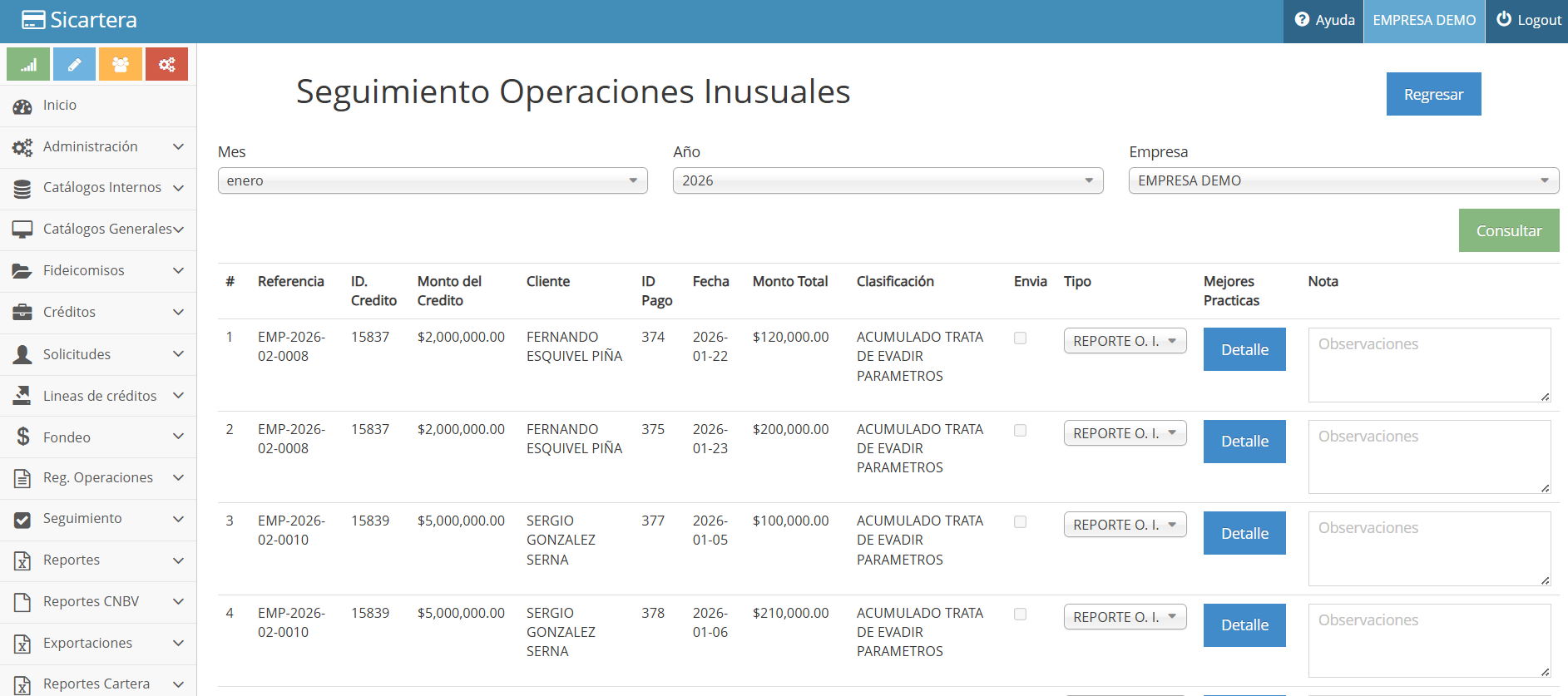Click the Logout power icon
This screenshot has height=696, width=1568.
pyautogui.click(x=1504, y=19)
